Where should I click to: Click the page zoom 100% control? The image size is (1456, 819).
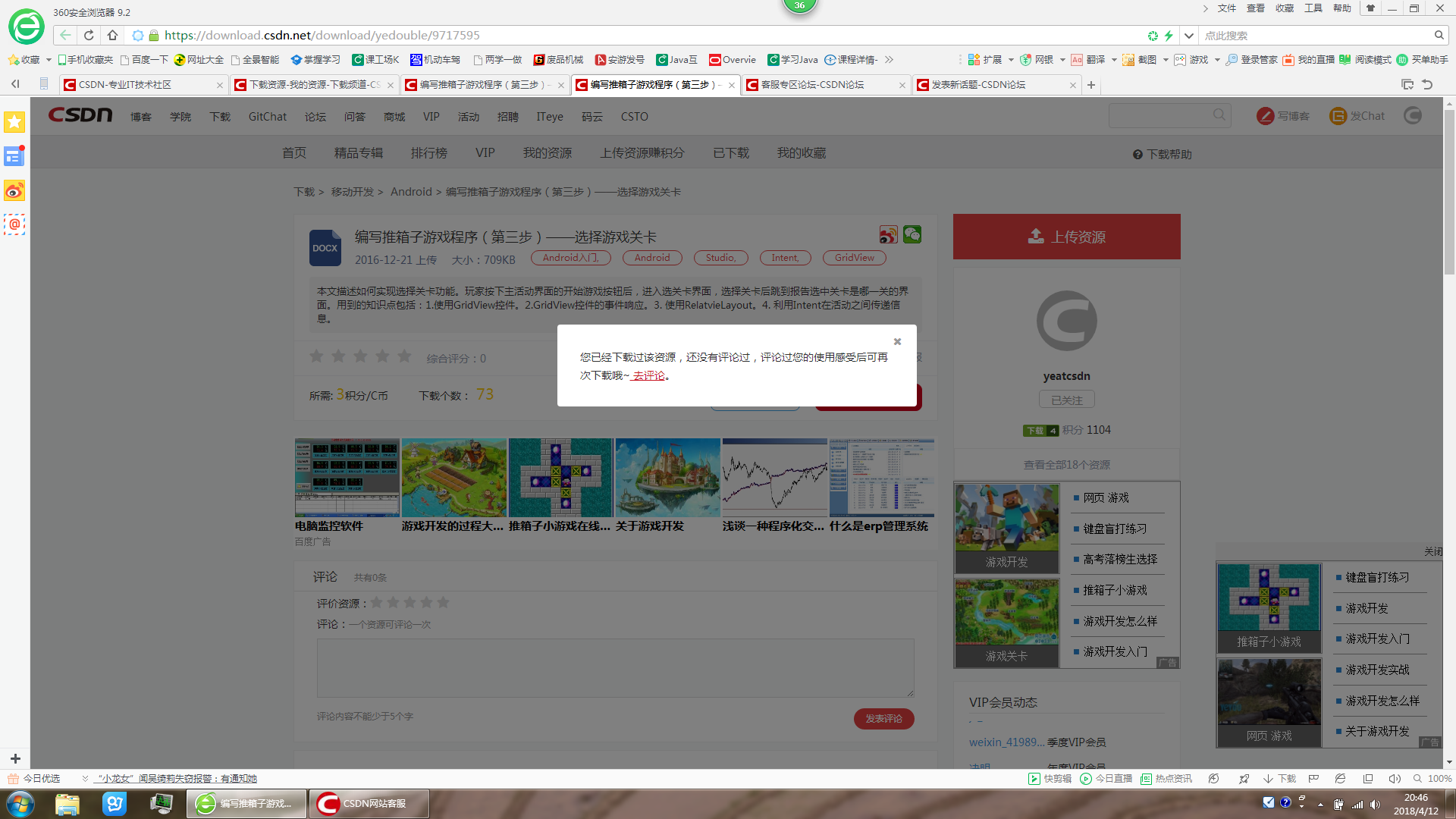click(x=1432, y=779)
